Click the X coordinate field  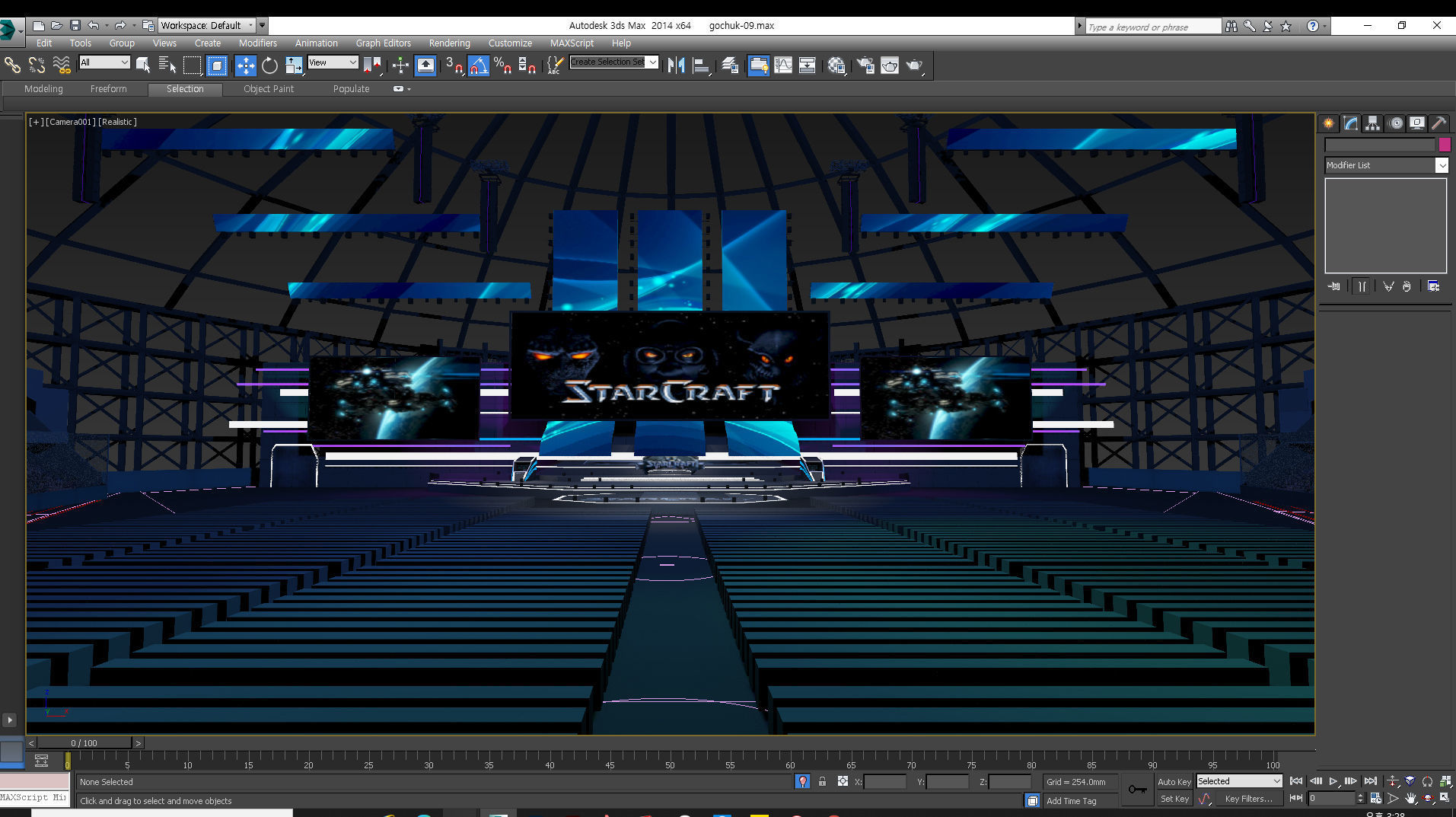point(885,782)
